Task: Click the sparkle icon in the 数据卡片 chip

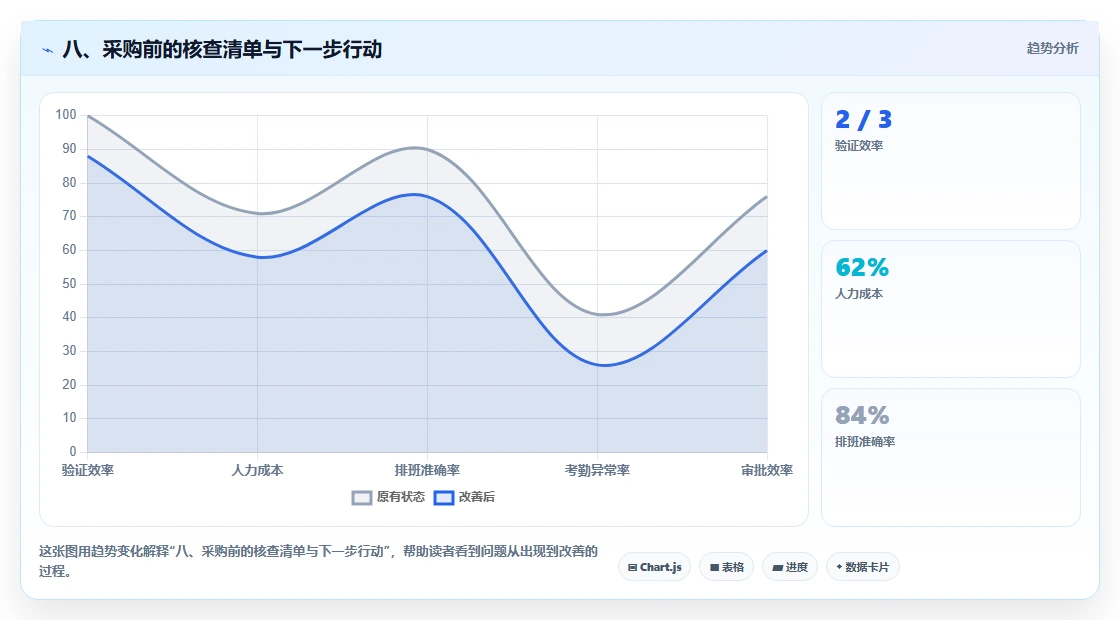Action: [839, 567]
